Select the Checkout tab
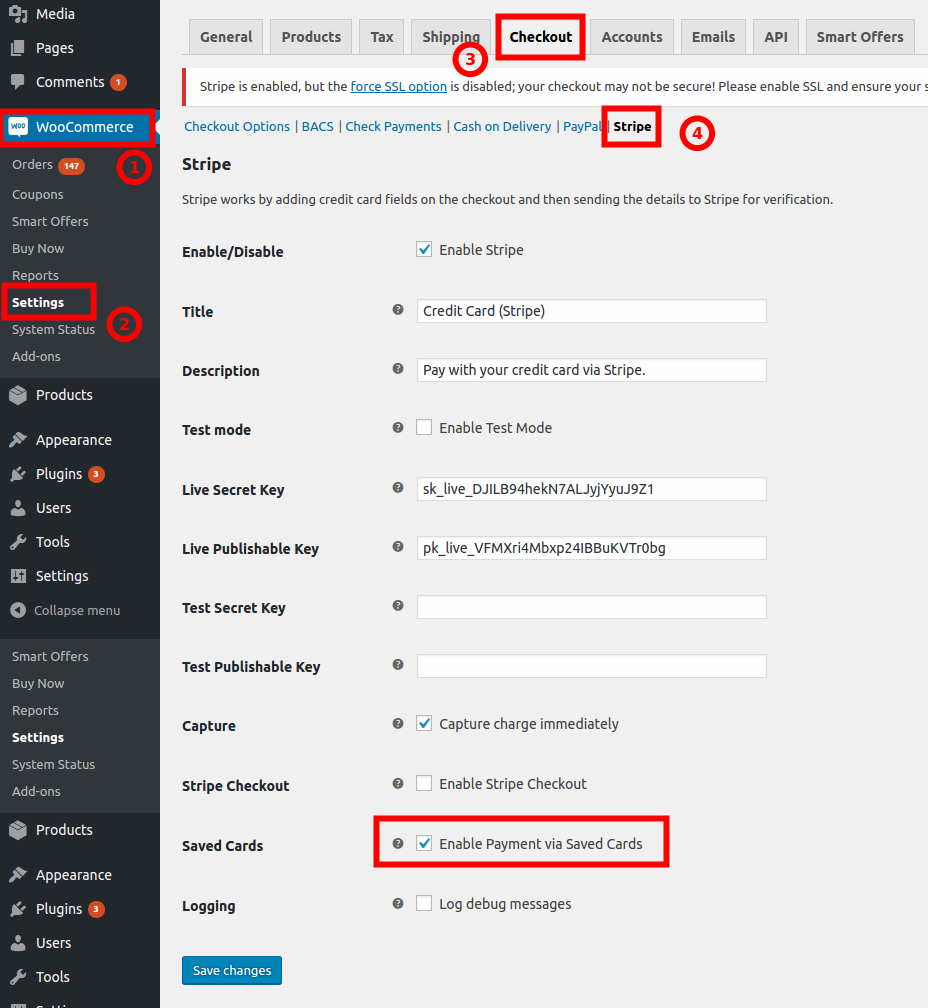Image resolution: width=928 pixels, height=1008 pixels. click(540, 37)
